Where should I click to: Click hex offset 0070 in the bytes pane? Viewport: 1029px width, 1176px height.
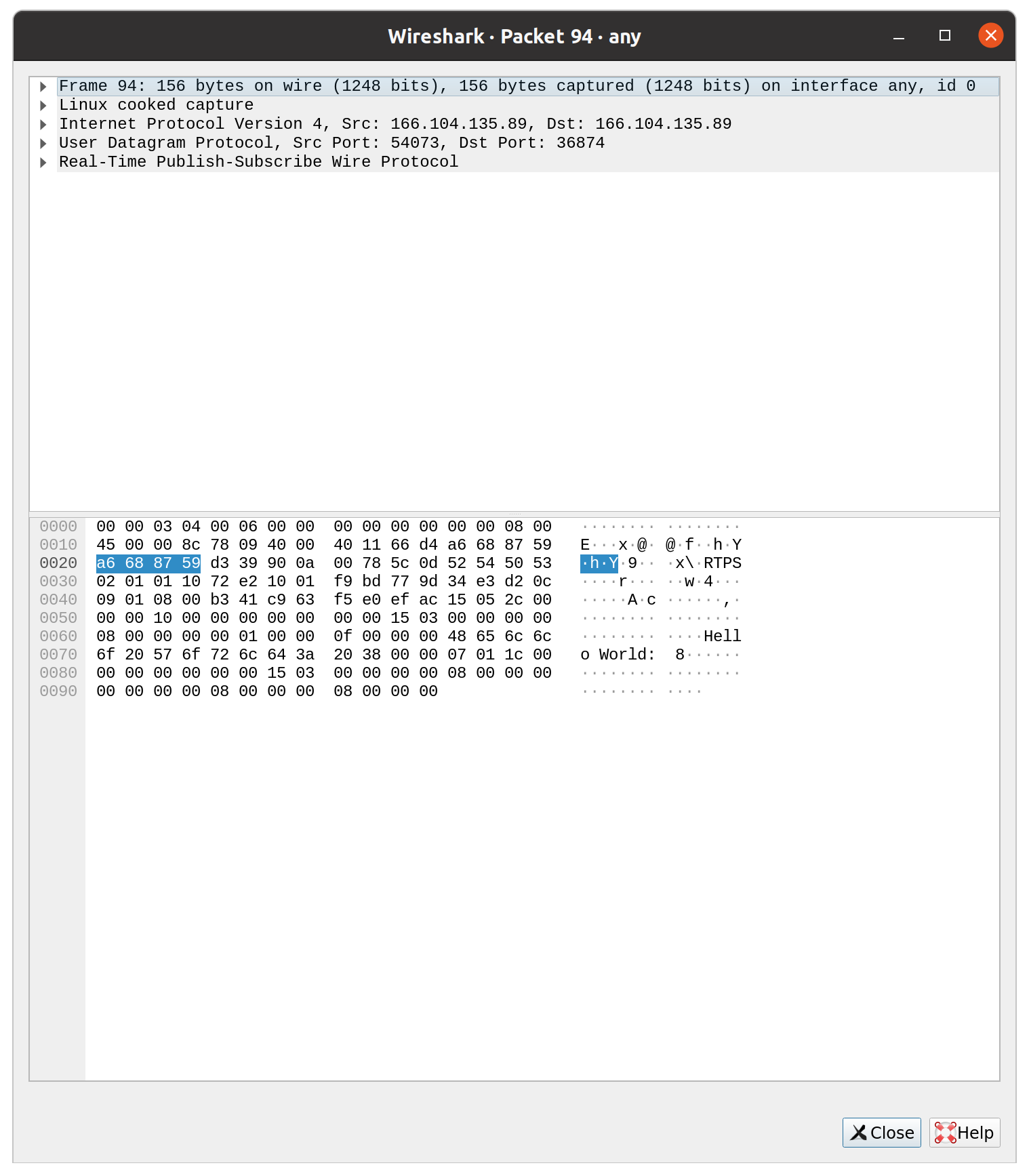coord(58,655)
